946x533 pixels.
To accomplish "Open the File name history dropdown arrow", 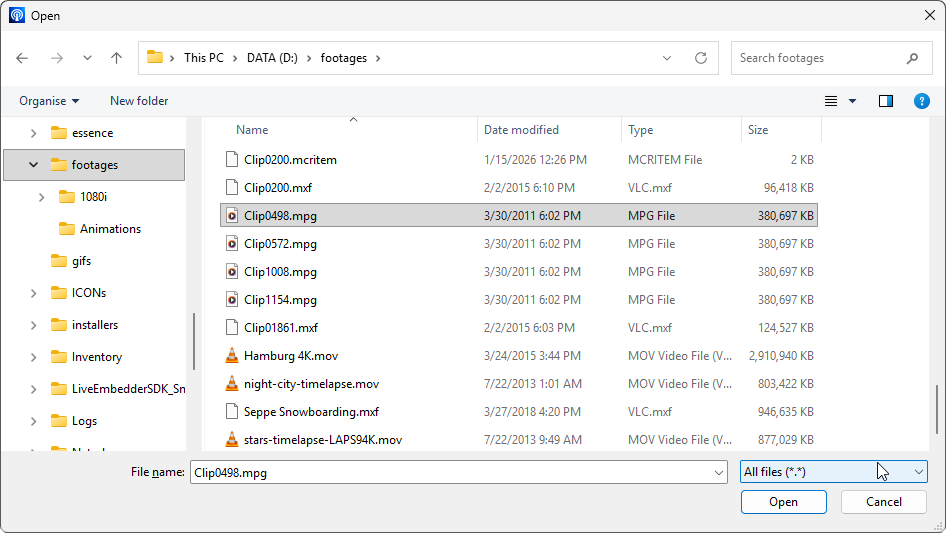I will (718, 473).
